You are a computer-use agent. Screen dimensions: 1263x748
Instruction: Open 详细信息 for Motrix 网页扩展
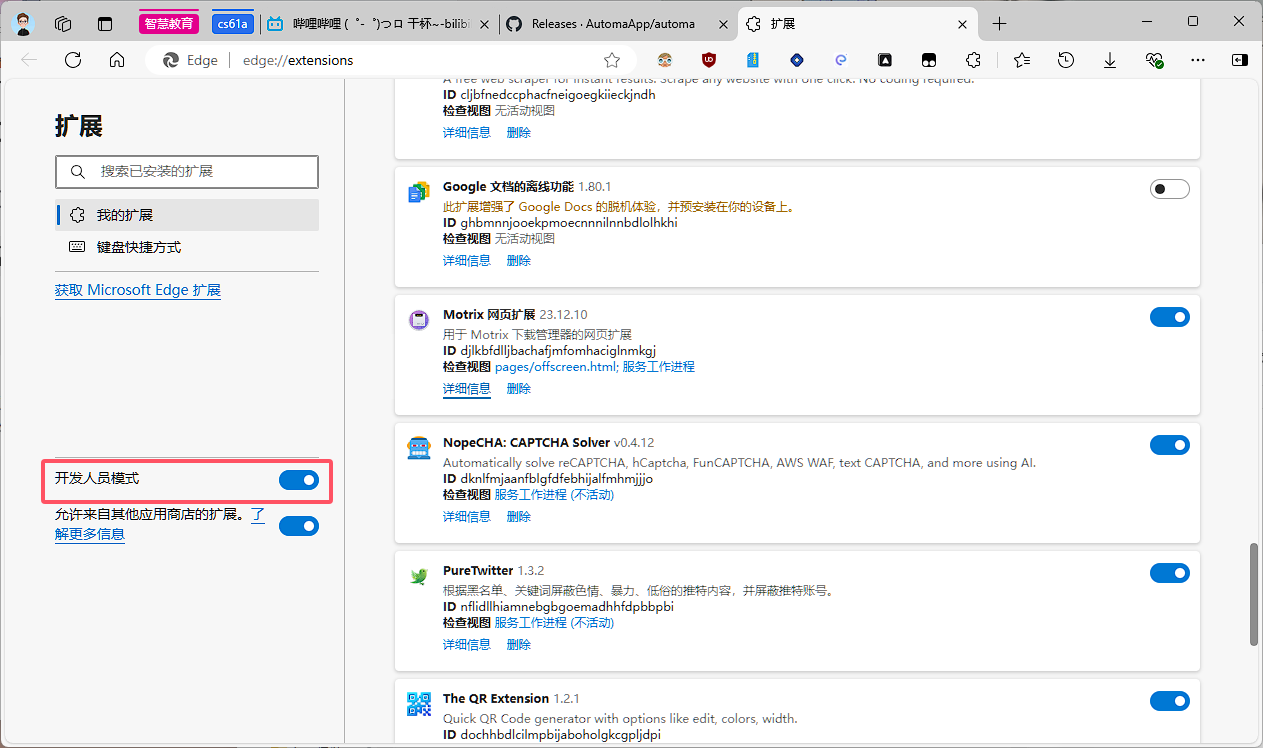tap(467, 388)
